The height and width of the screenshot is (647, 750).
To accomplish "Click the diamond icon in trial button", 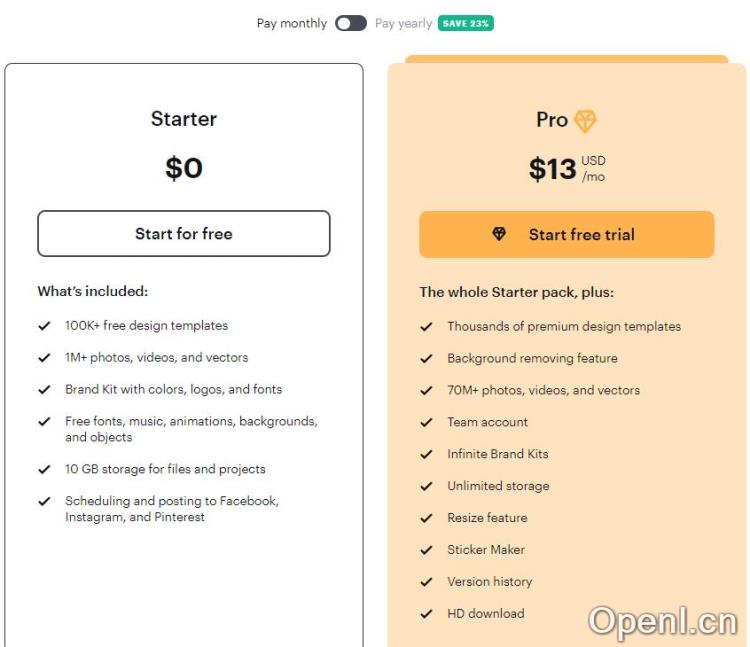I will 500,235.
